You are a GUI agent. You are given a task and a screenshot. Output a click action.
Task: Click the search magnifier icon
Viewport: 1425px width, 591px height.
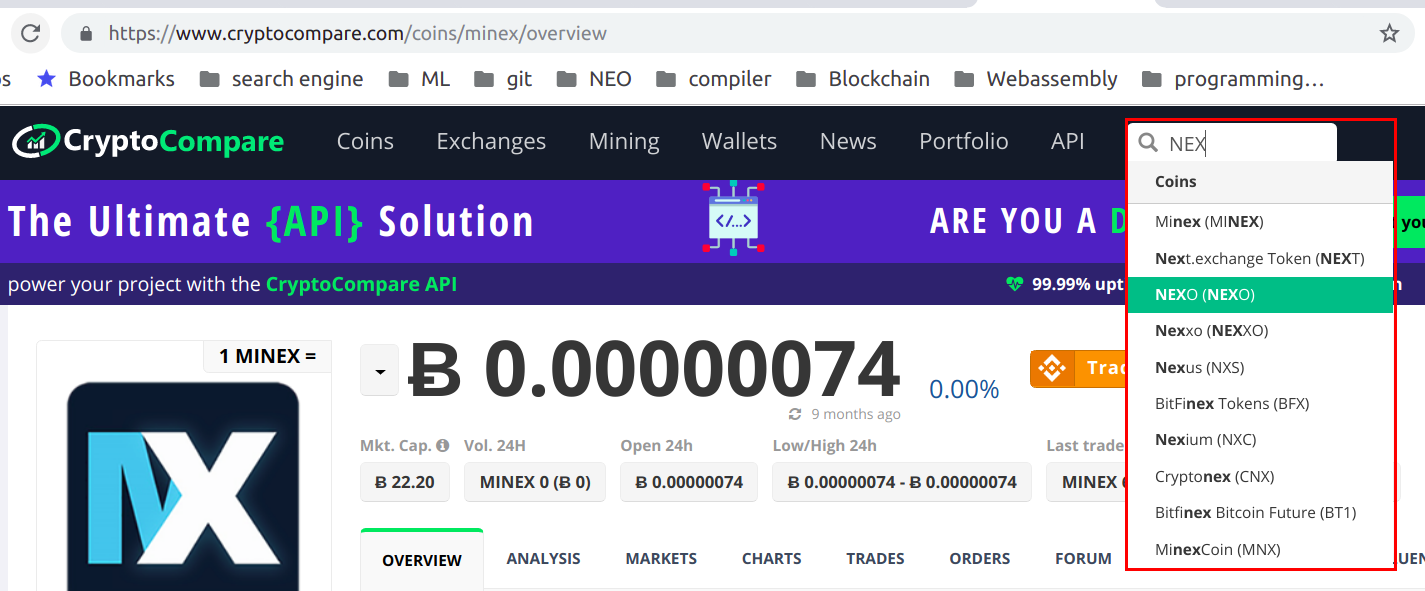click(1149, 143)
